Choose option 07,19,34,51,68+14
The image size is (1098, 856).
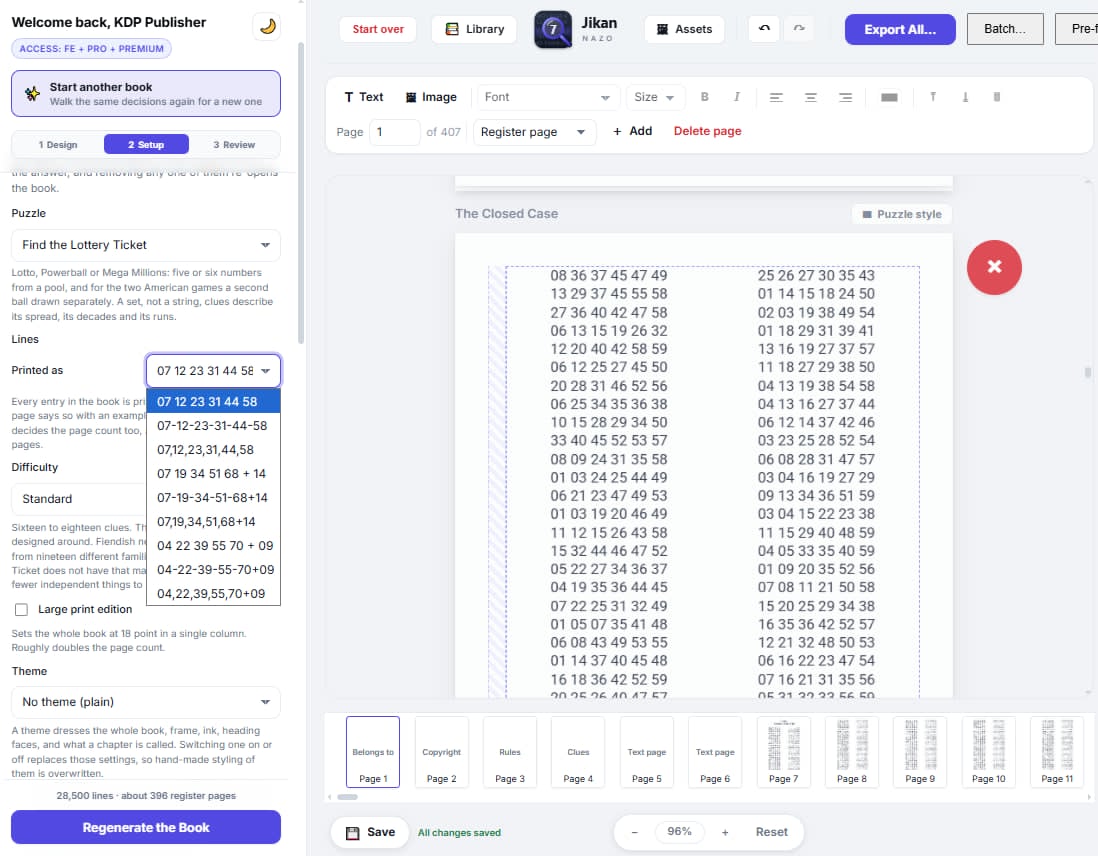point(214,521)
